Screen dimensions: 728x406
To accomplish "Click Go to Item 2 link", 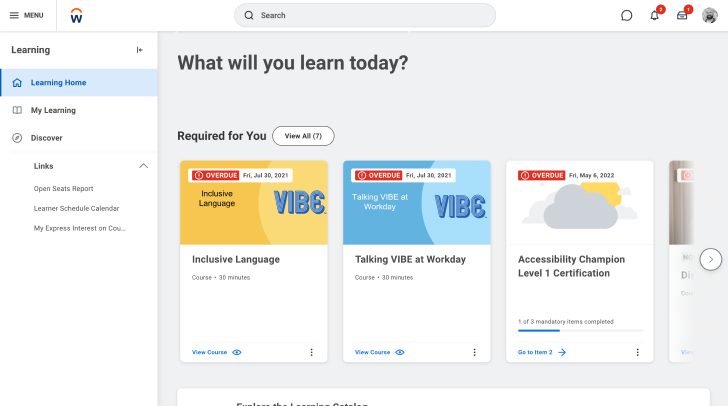I will pyautogui.click(x=542, y=352).
